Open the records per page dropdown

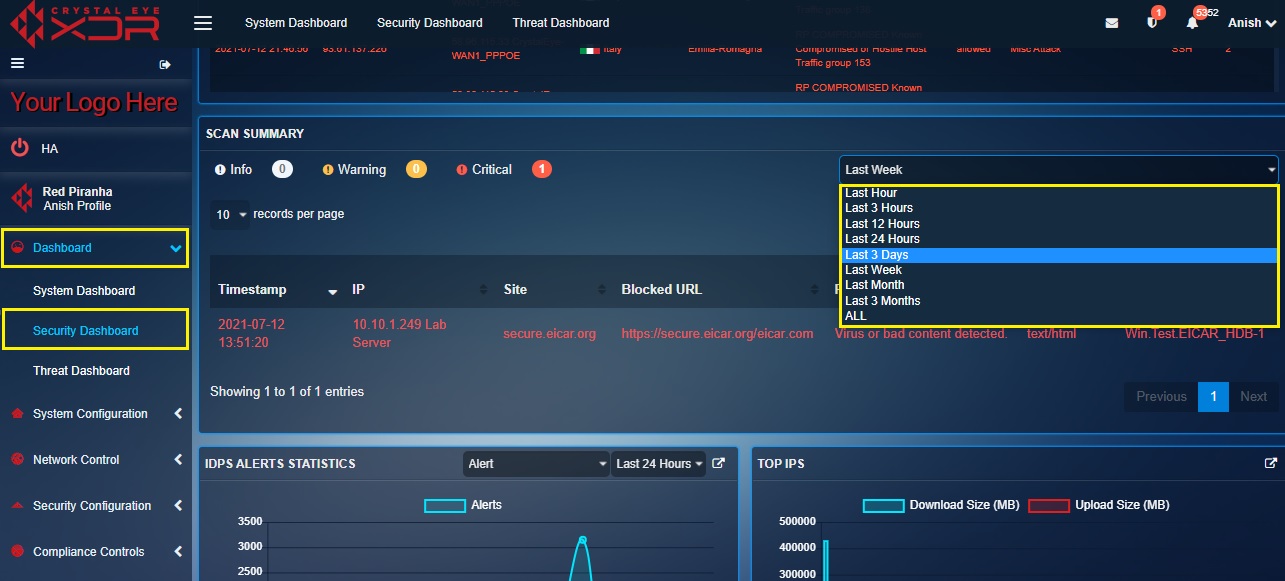(230, 214)
